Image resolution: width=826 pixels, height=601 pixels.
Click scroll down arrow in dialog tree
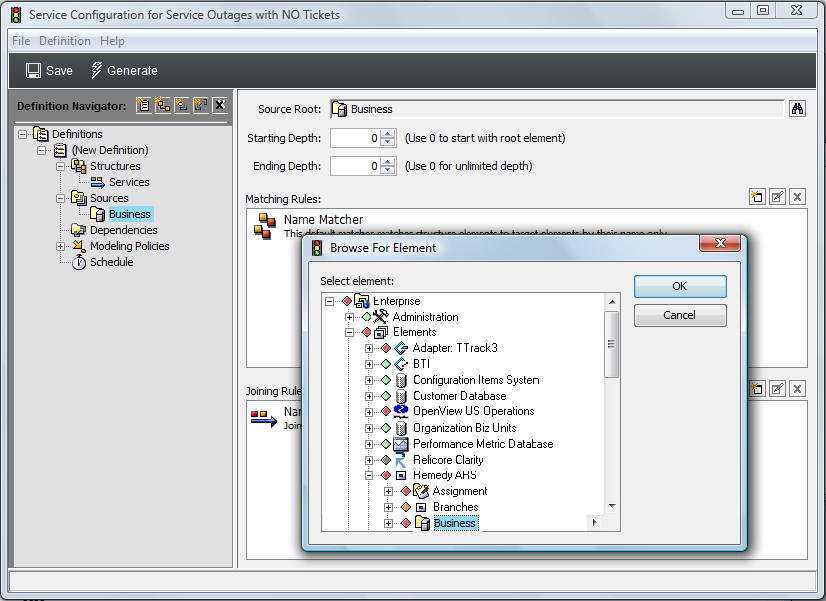(x=612, y=506)
